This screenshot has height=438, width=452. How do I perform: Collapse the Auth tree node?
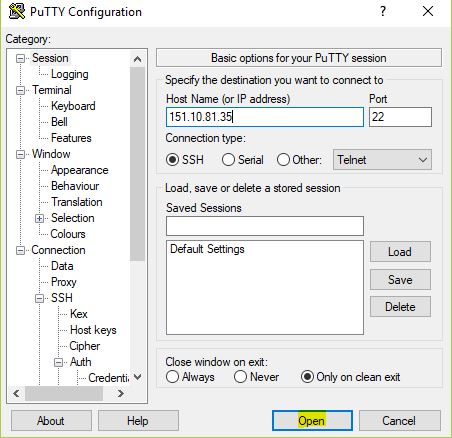click(x=58, y=362)
